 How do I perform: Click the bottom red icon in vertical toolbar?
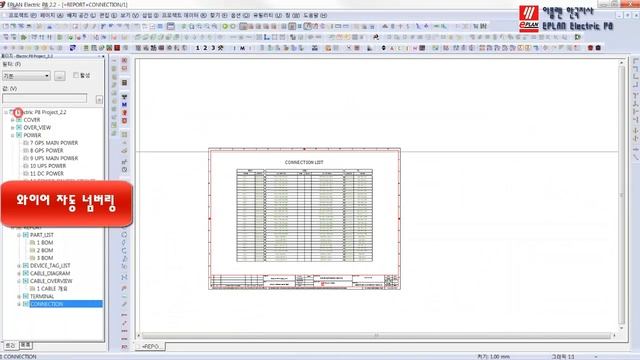tap(124, 347)
